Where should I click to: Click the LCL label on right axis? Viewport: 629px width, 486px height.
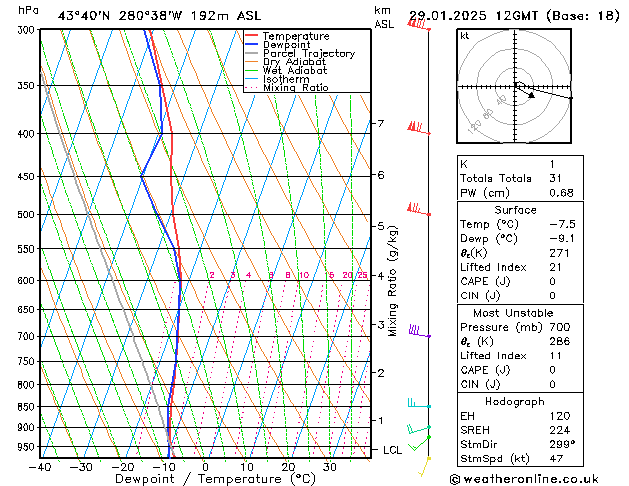coord(394,450)
